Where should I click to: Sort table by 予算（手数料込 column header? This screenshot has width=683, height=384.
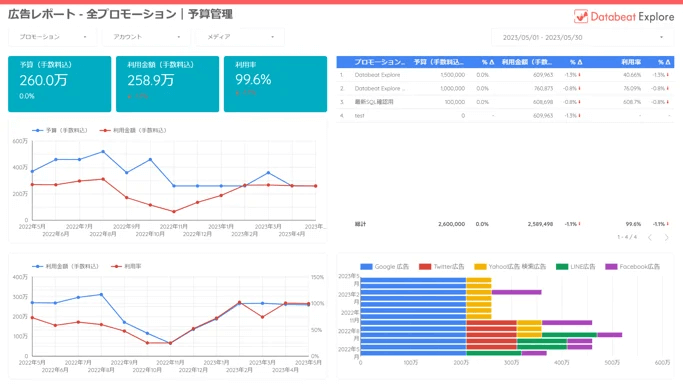[439, 62]
